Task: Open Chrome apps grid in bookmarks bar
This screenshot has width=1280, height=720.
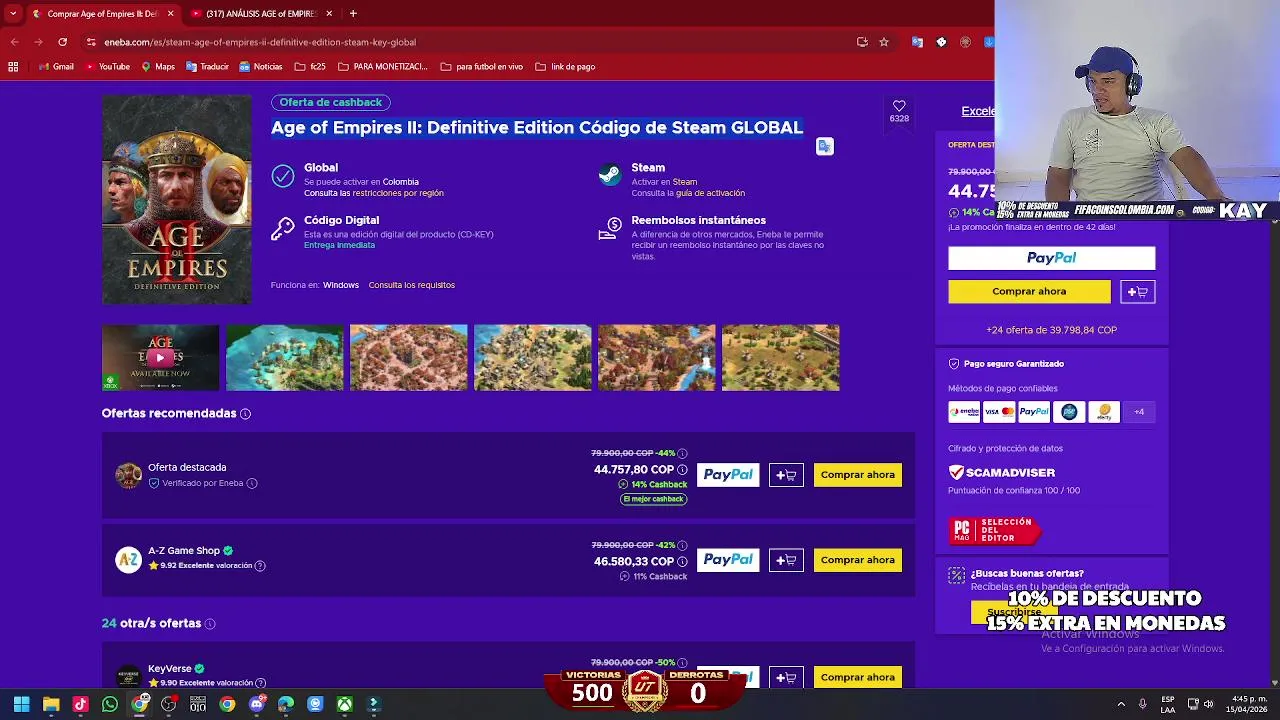Action: tap(13, 67)
